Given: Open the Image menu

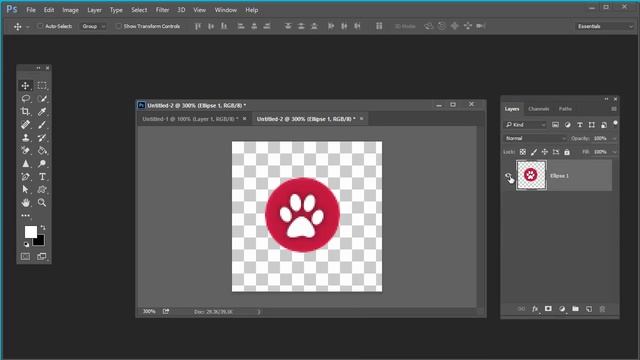Looking at the screenshot, I should click(x=70, y=10).
